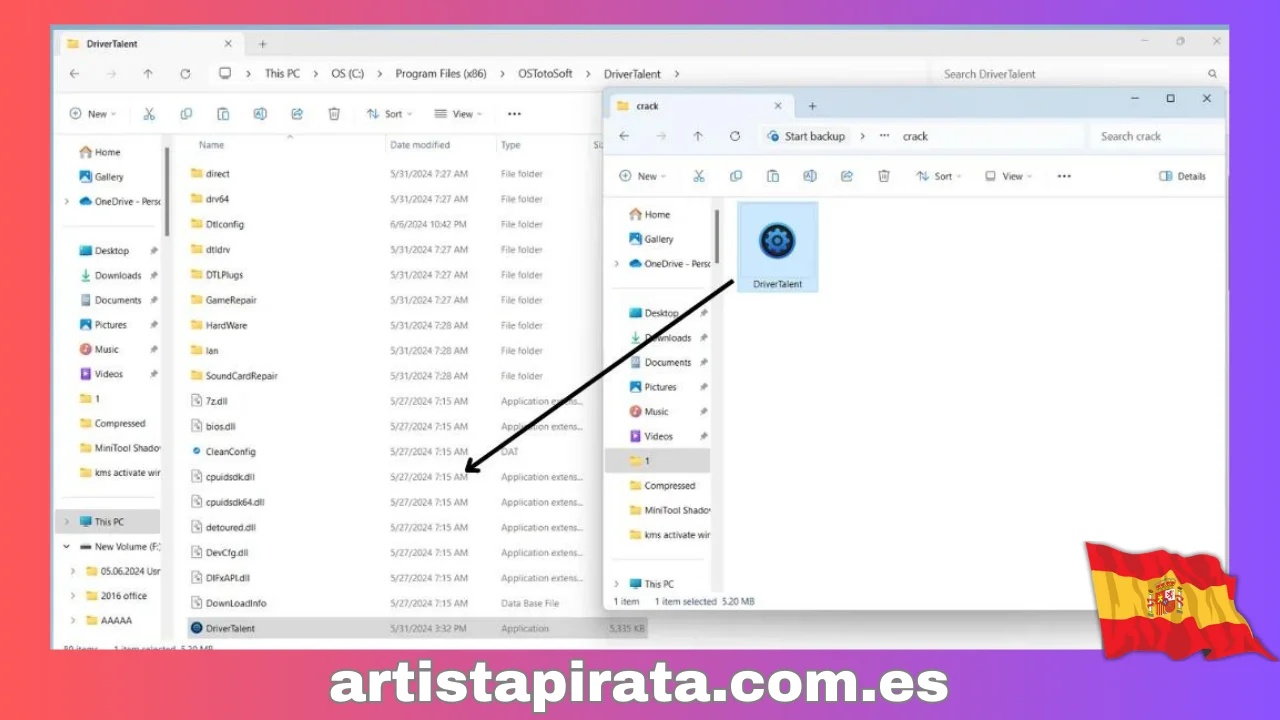Open See more options in crack toolbar

1064,176
